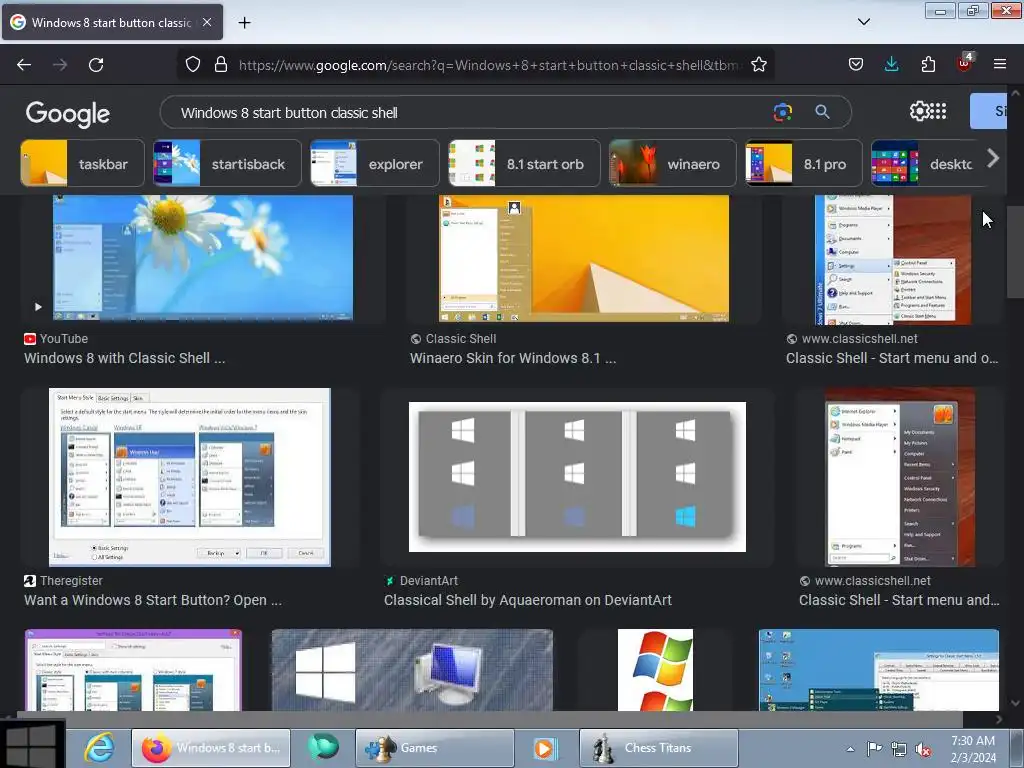Open the colorful Windows flag logo thumbnail
Image resolution: width=1024 pixels, height=768 pixels.
point(655,670)
